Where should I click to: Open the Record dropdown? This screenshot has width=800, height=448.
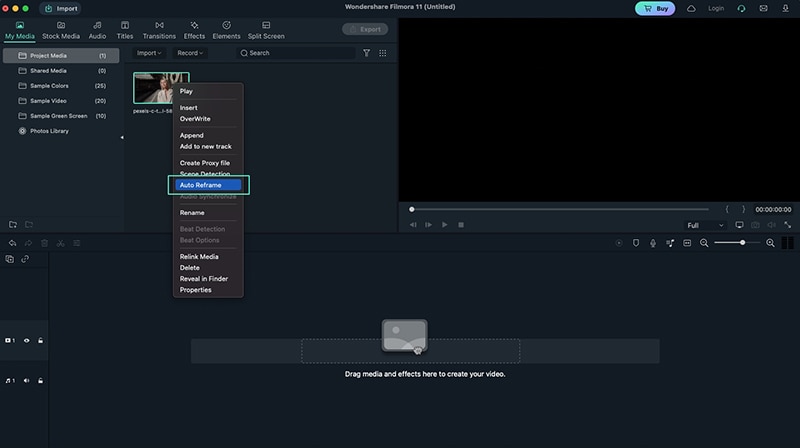[x=190, y=53]
